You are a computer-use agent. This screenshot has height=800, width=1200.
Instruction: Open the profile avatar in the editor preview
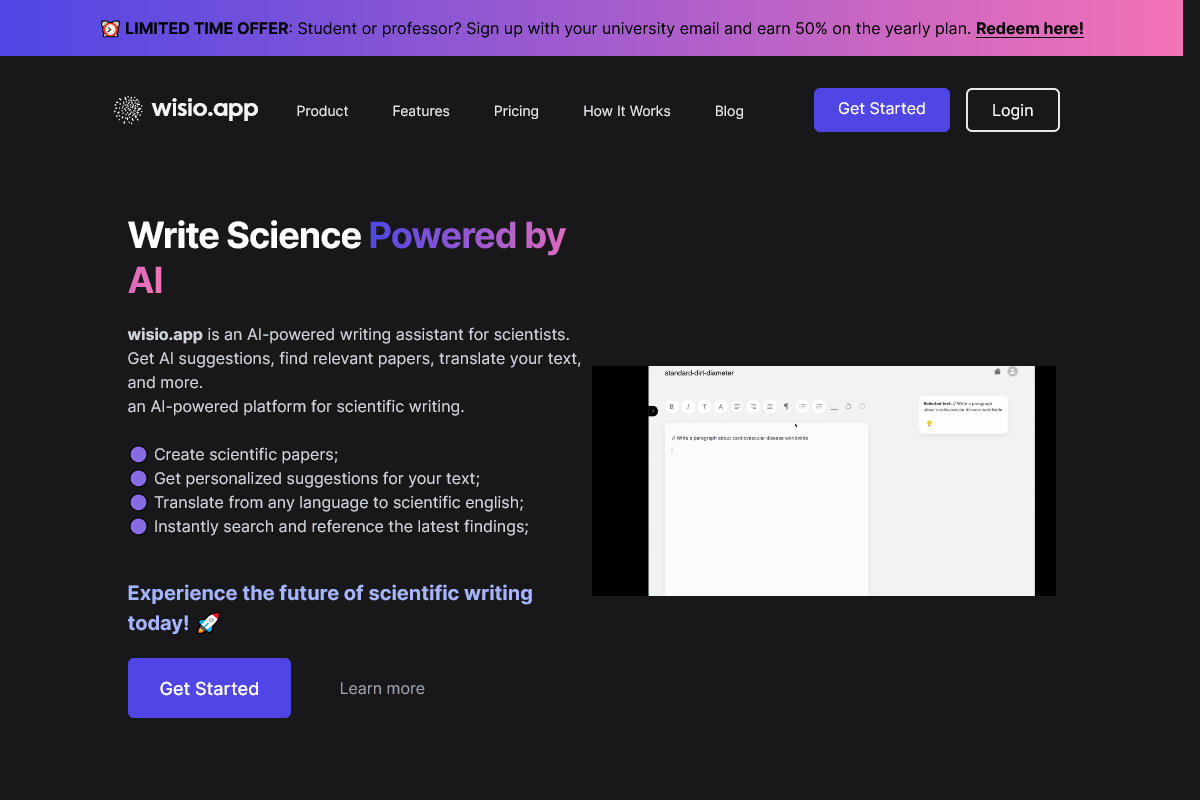coord(1012,371)
